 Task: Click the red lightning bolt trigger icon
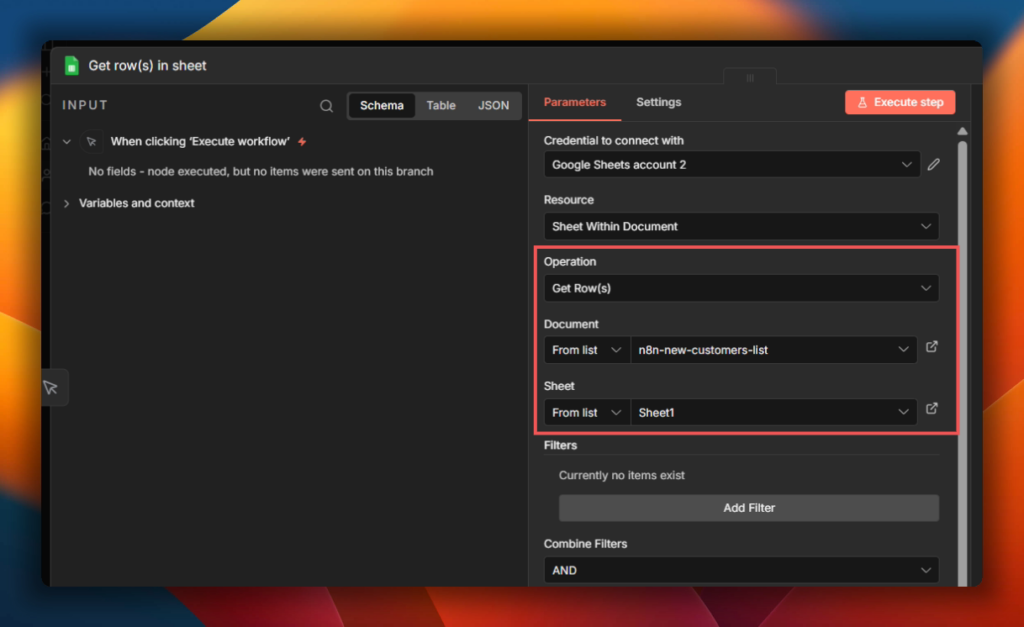(302, 142)
